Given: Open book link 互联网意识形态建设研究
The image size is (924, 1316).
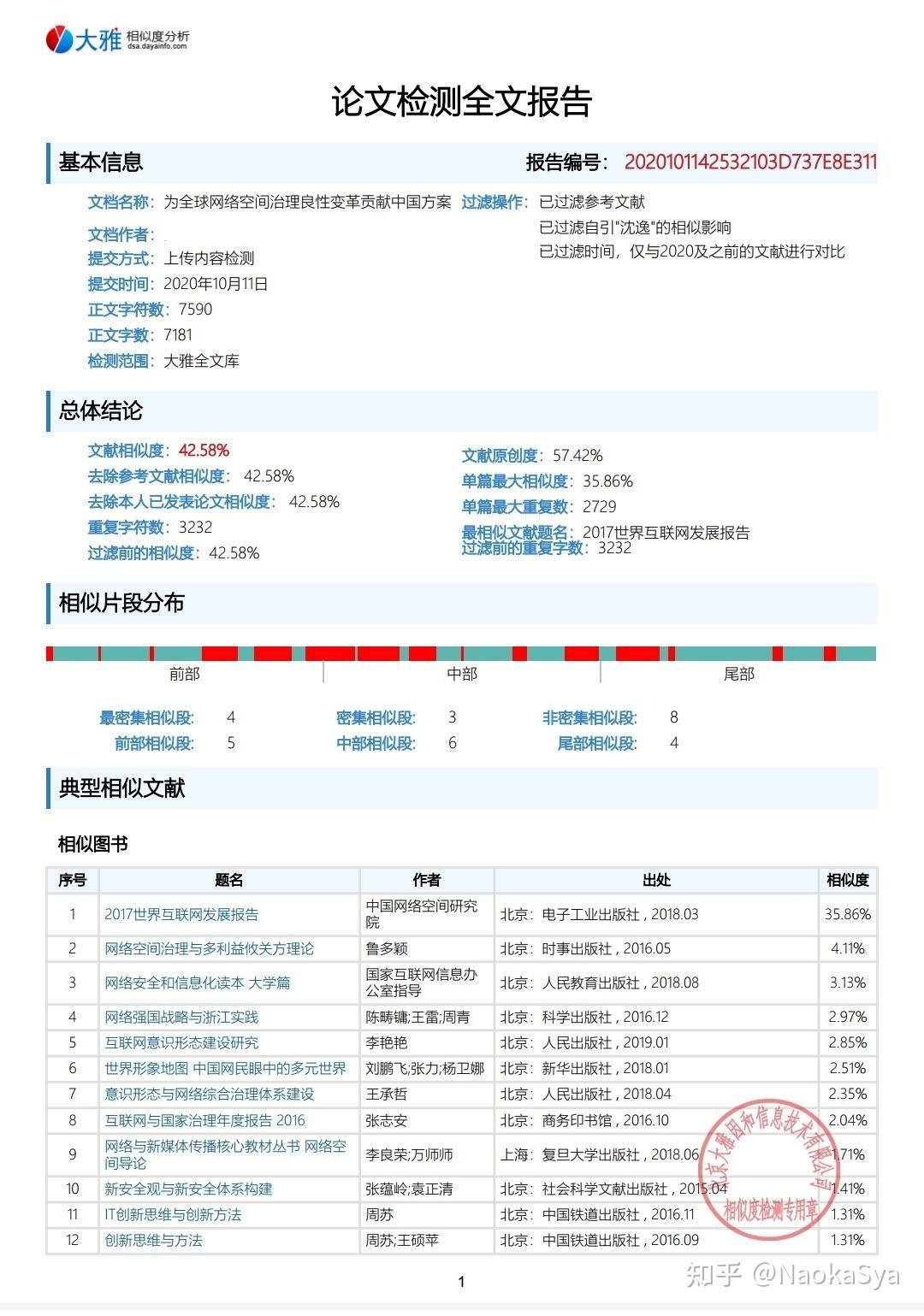Looking at the screenshot, I should coord(181,1042).
